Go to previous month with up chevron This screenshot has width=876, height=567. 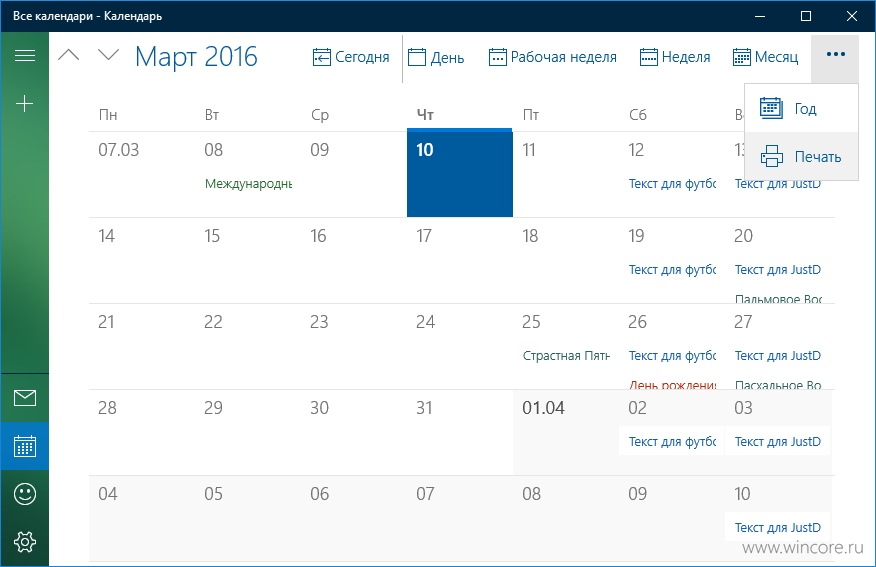69,55
